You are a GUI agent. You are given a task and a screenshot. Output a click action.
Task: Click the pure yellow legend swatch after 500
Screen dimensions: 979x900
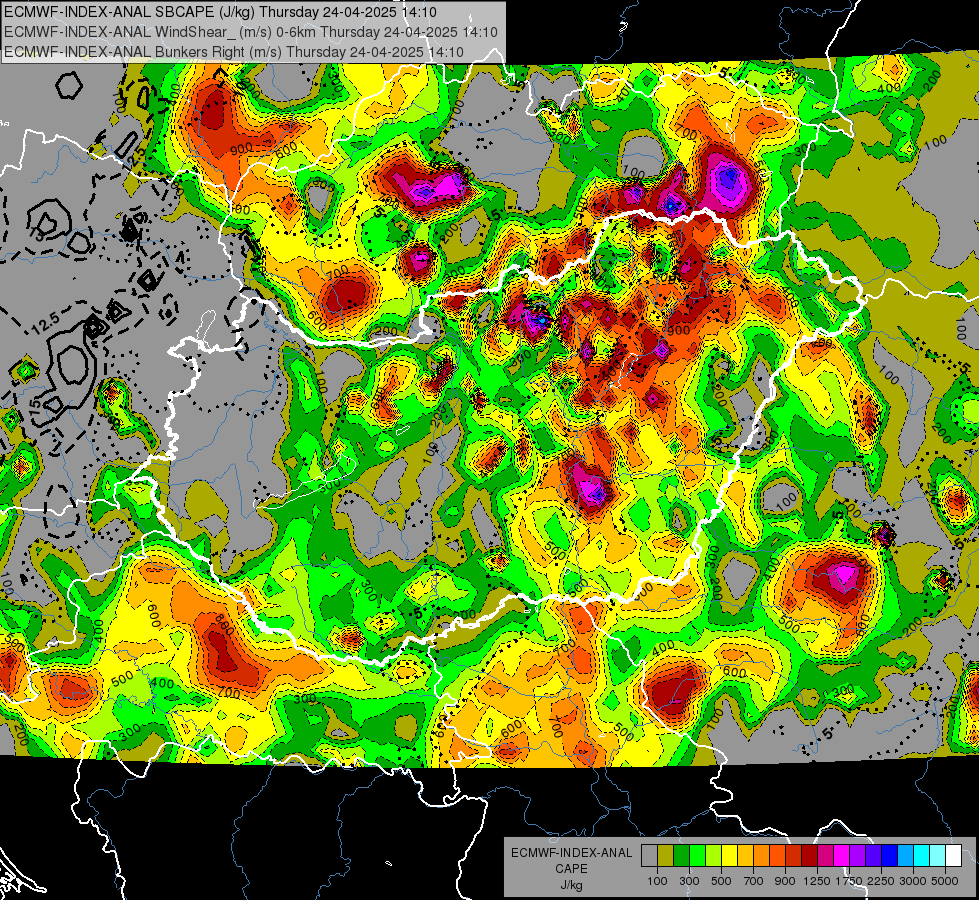[730, 856]
